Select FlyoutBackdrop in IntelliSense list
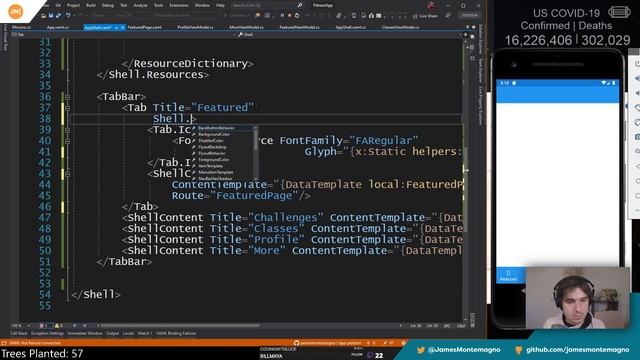Screen dimensions: 640x360 (x=222, y=147)
